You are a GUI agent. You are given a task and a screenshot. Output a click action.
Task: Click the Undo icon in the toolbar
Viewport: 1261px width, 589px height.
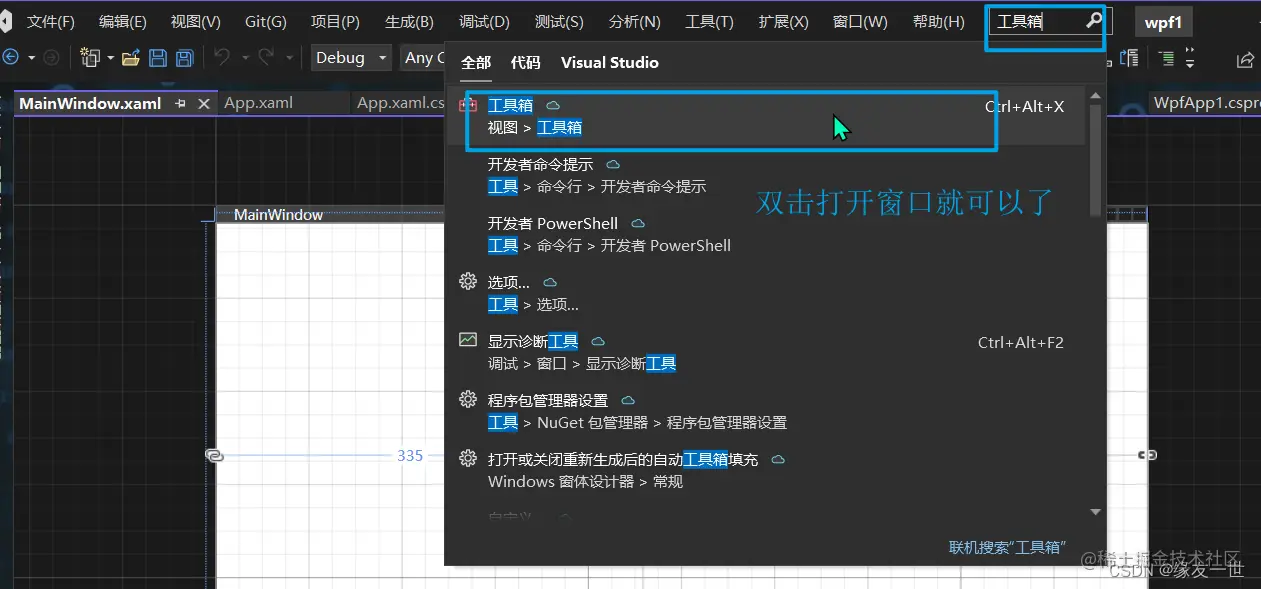coord(221,57)
